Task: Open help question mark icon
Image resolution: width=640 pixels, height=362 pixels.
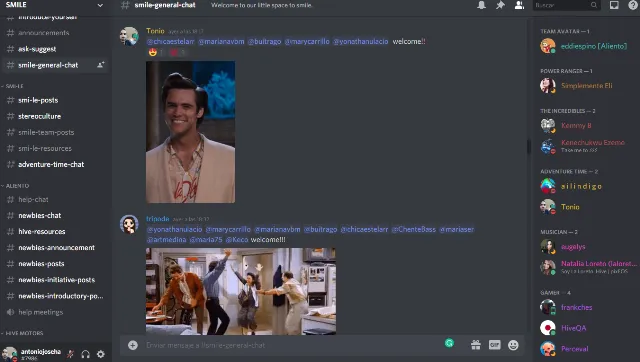Action: coord(633,5)
